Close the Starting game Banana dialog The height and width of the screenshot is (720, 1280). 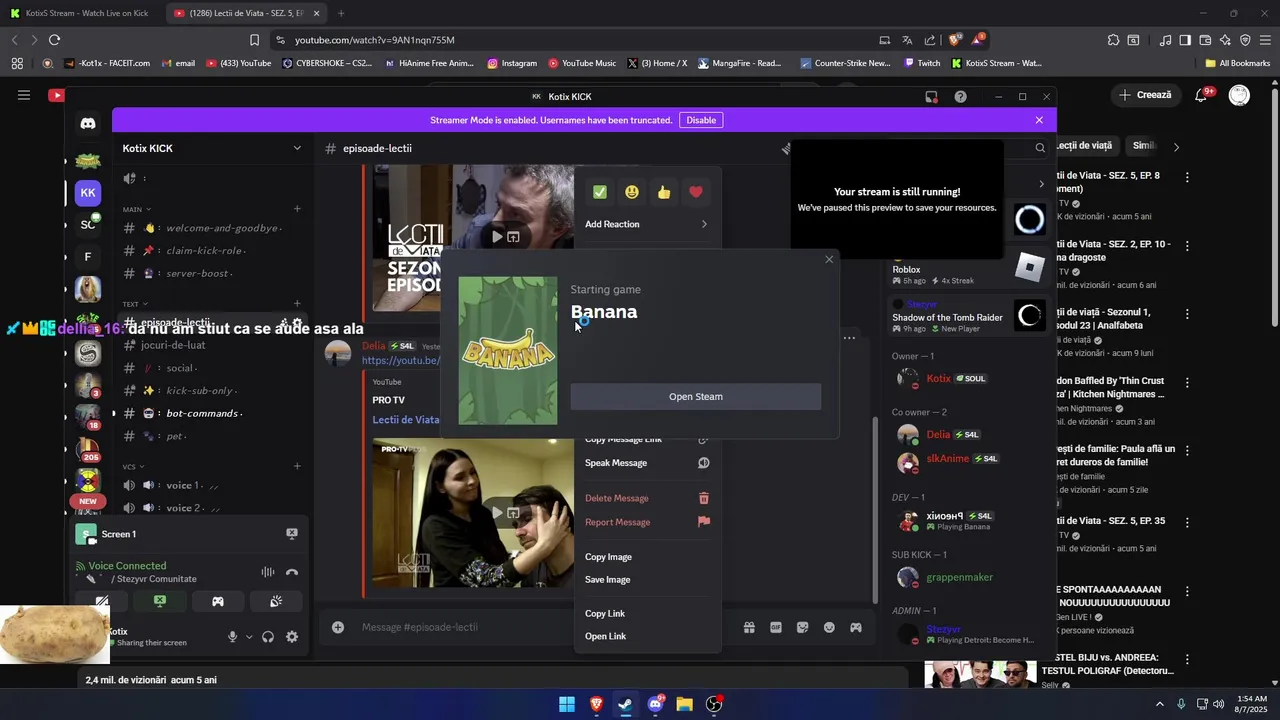pos(829,260)
